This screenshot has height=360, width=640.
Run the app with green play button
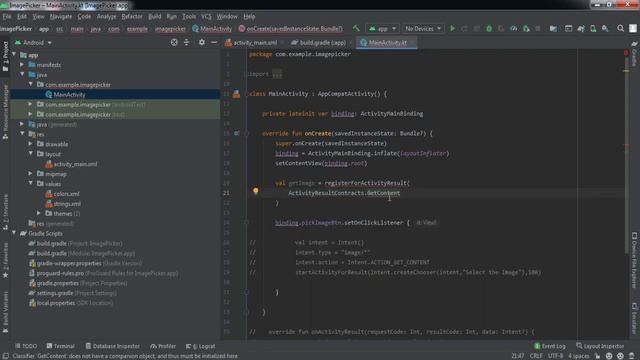452,29
